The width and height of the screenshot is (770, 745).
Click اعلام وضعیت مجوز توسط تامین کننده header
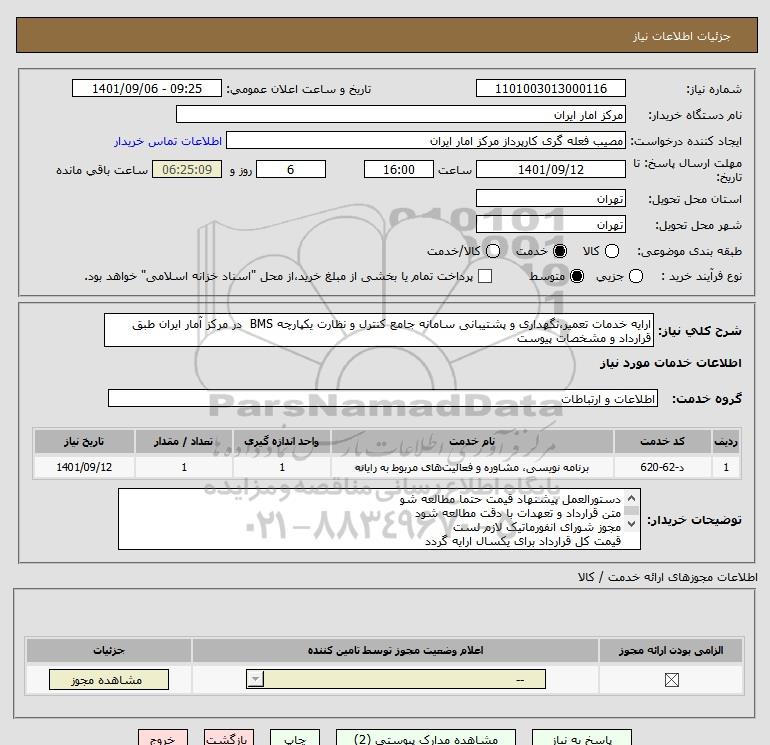395,650
